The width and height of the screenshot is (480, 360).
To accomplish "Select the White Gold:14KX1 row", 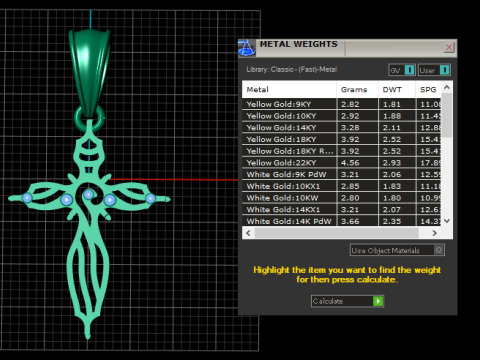I will point(342,209).
